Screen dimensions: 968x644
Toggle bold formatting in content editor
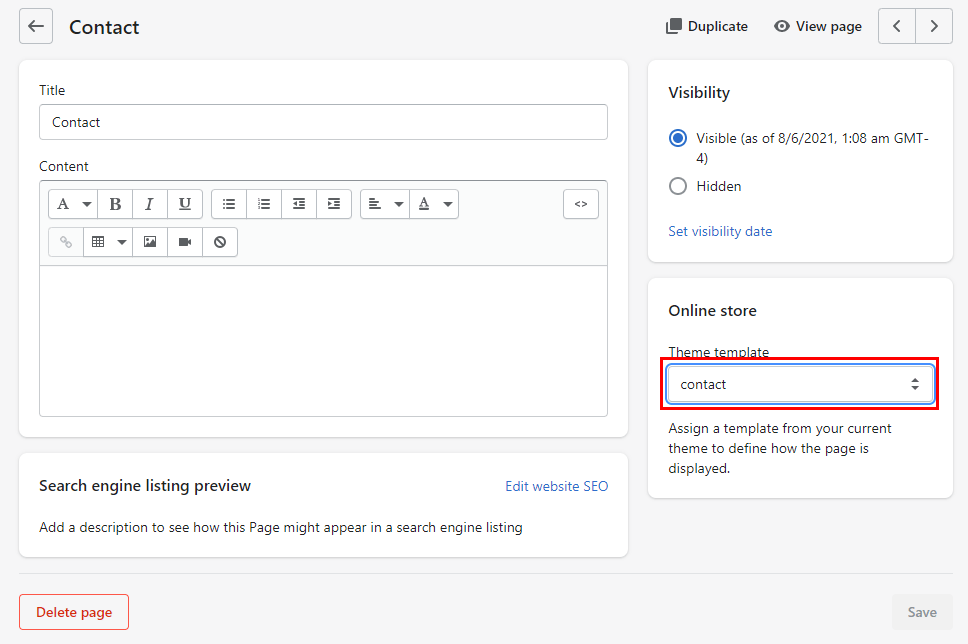[x=115, y=204]
